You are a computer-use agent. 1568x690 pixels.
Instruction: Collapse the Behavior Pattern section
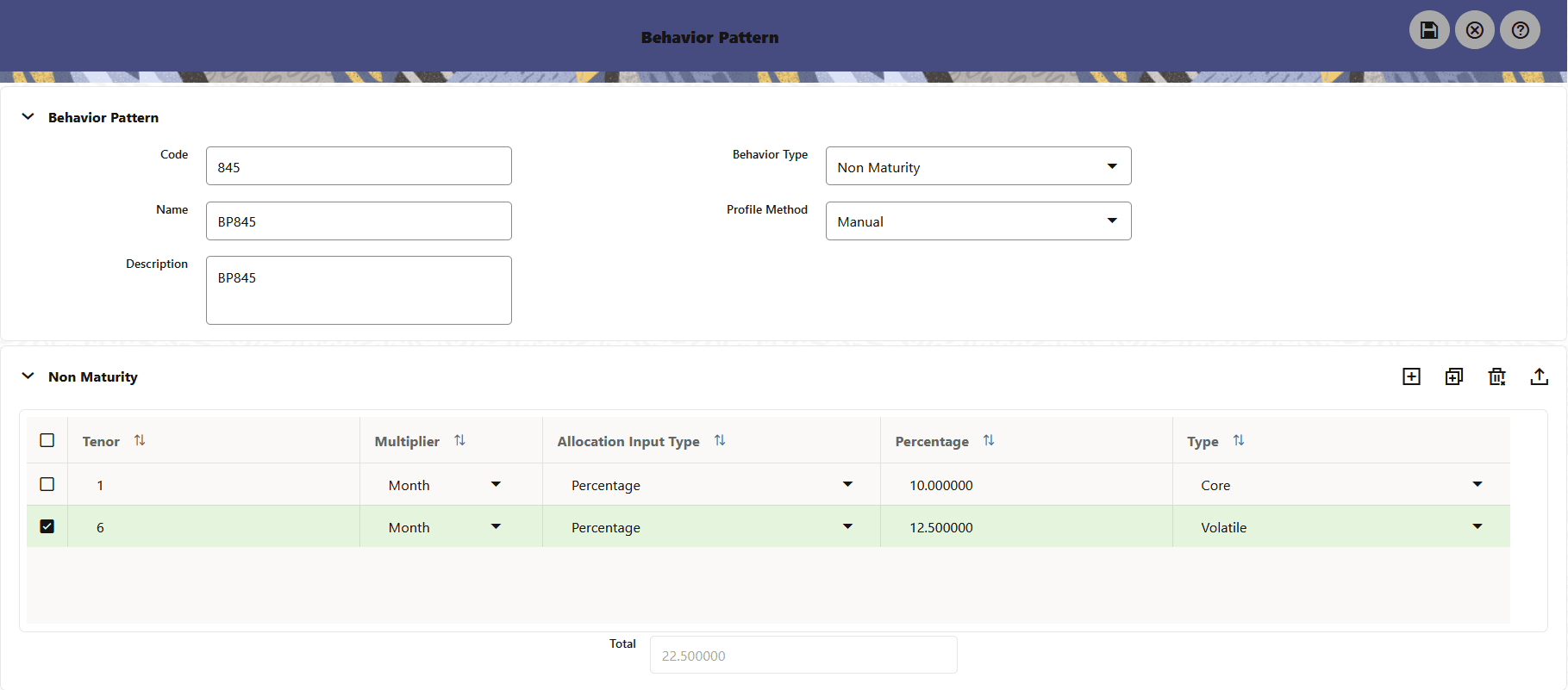[28, 116]
